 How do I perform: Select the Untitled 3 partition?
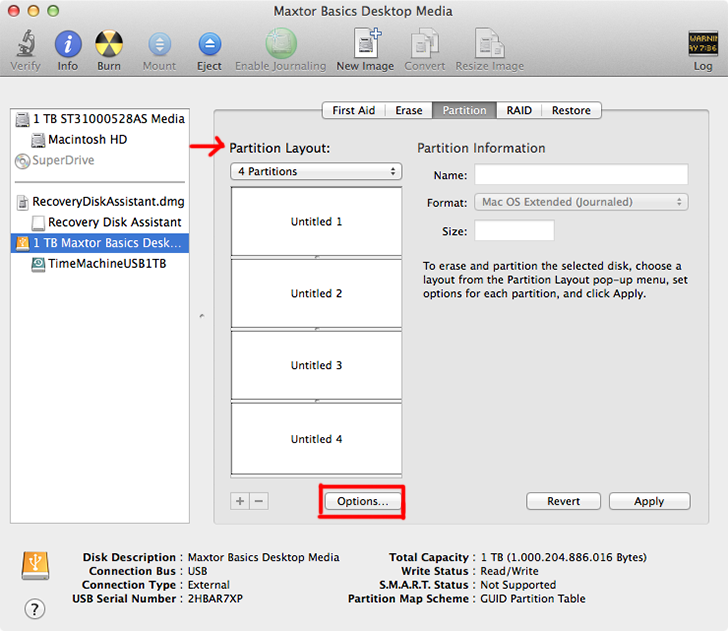point(316,365)
